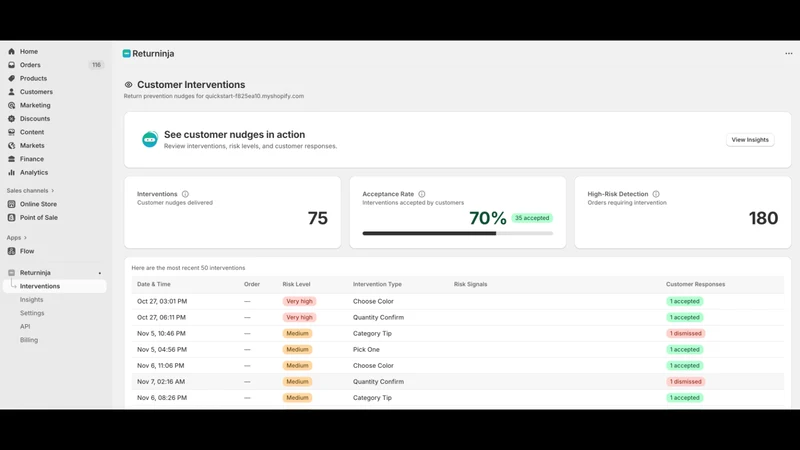
Task: Click the Nov 6, 11:06 PM date
Action: coord(161,365)
